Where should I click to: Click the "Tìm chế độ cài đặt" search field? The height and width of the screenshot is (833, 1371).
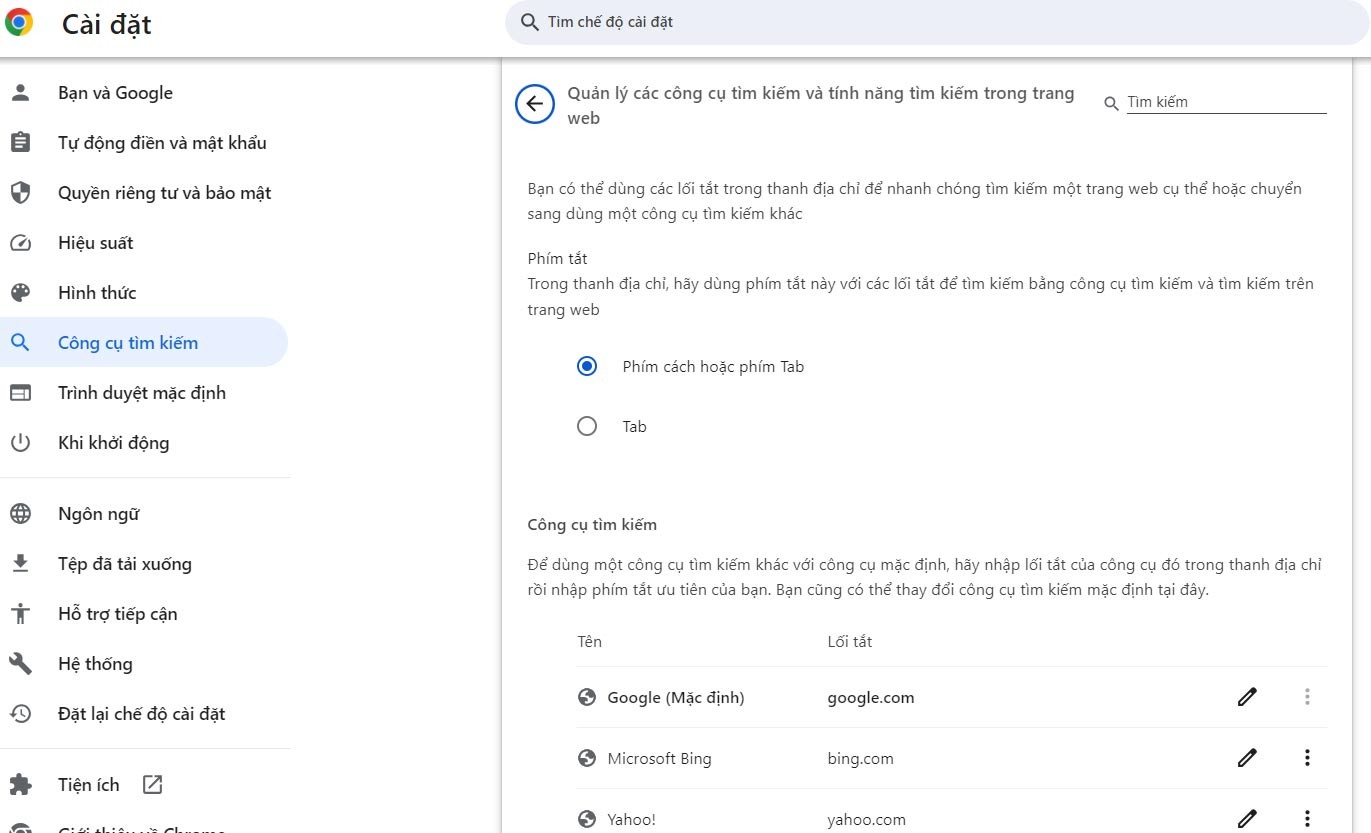(x=900, y=22)
